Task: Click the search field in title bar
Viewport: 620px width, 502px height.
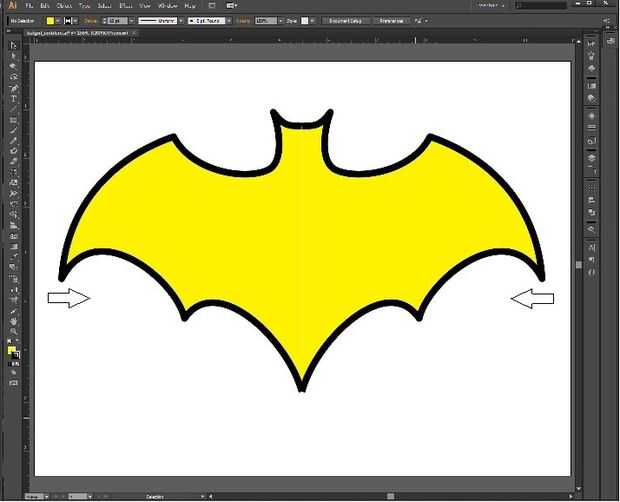Action: click(541, 6)
